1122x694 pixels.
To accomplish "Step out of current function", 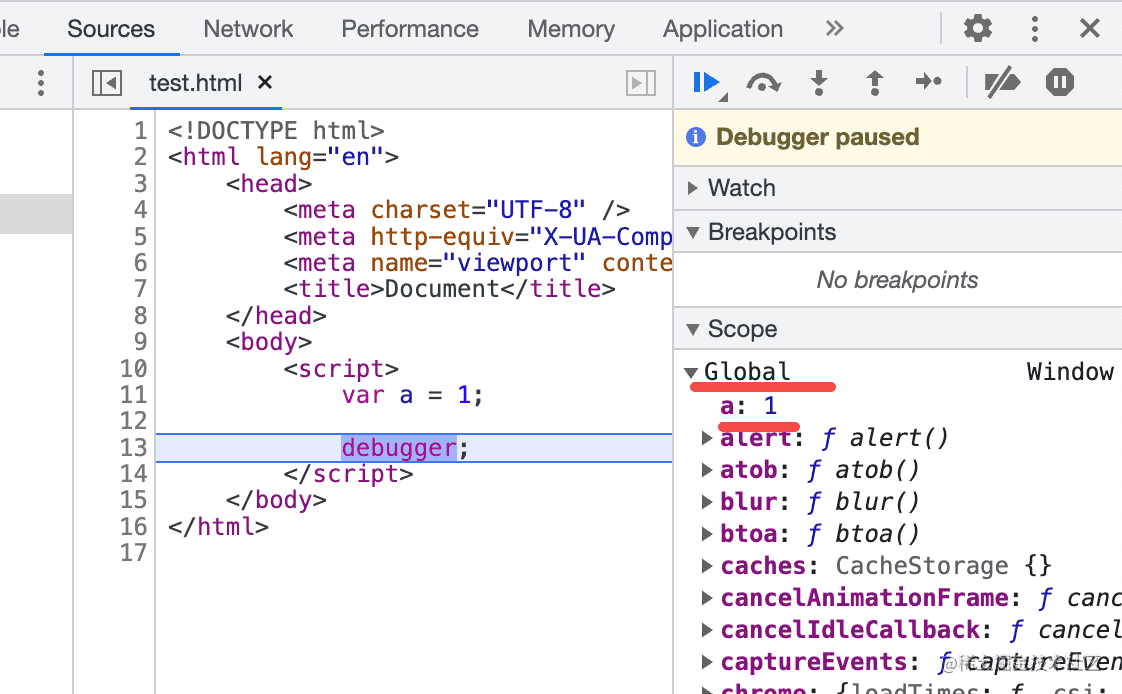I will [874, 83].
